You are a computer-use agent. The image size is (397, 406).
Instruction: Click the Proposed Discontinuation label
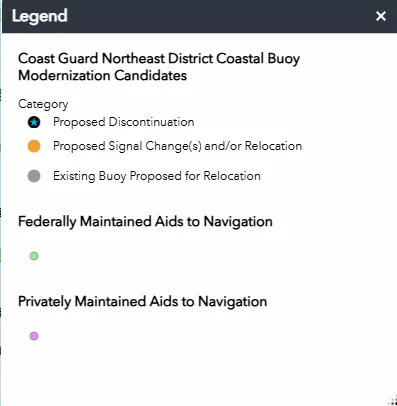coord(124,122)
